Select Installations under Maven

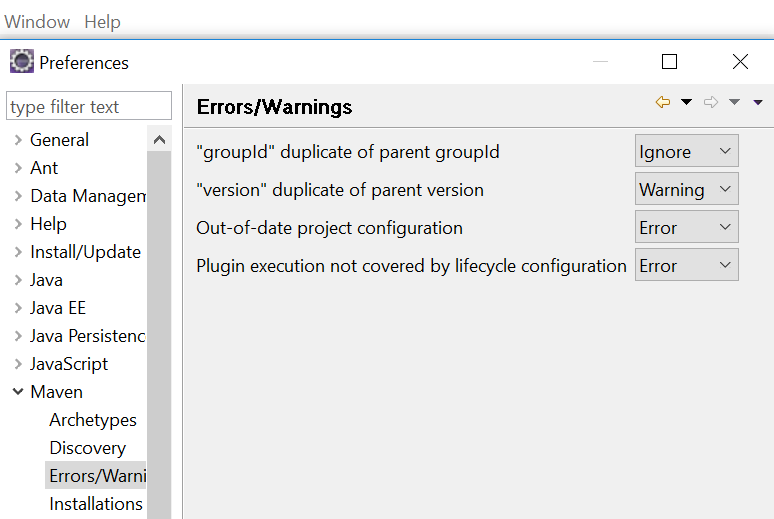click(x=96, y=504)
